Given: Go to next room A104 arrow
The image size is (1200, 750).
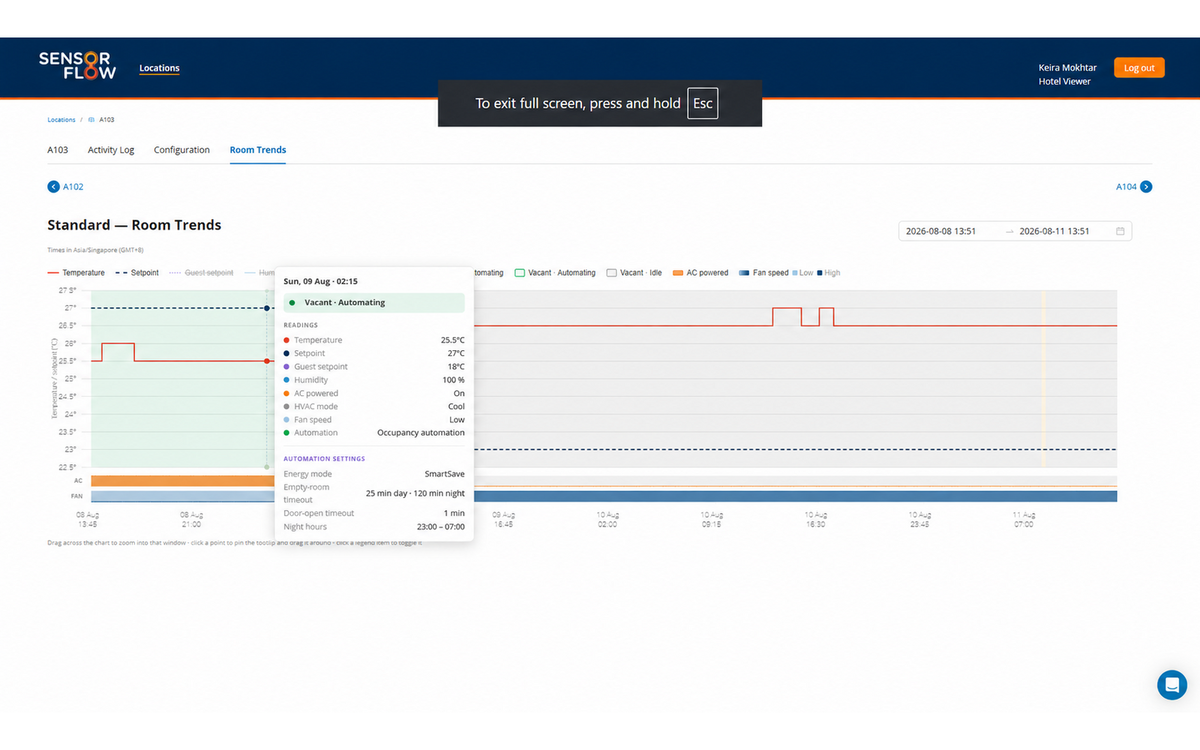Looking at the screenshot, I should [1146, 186].
